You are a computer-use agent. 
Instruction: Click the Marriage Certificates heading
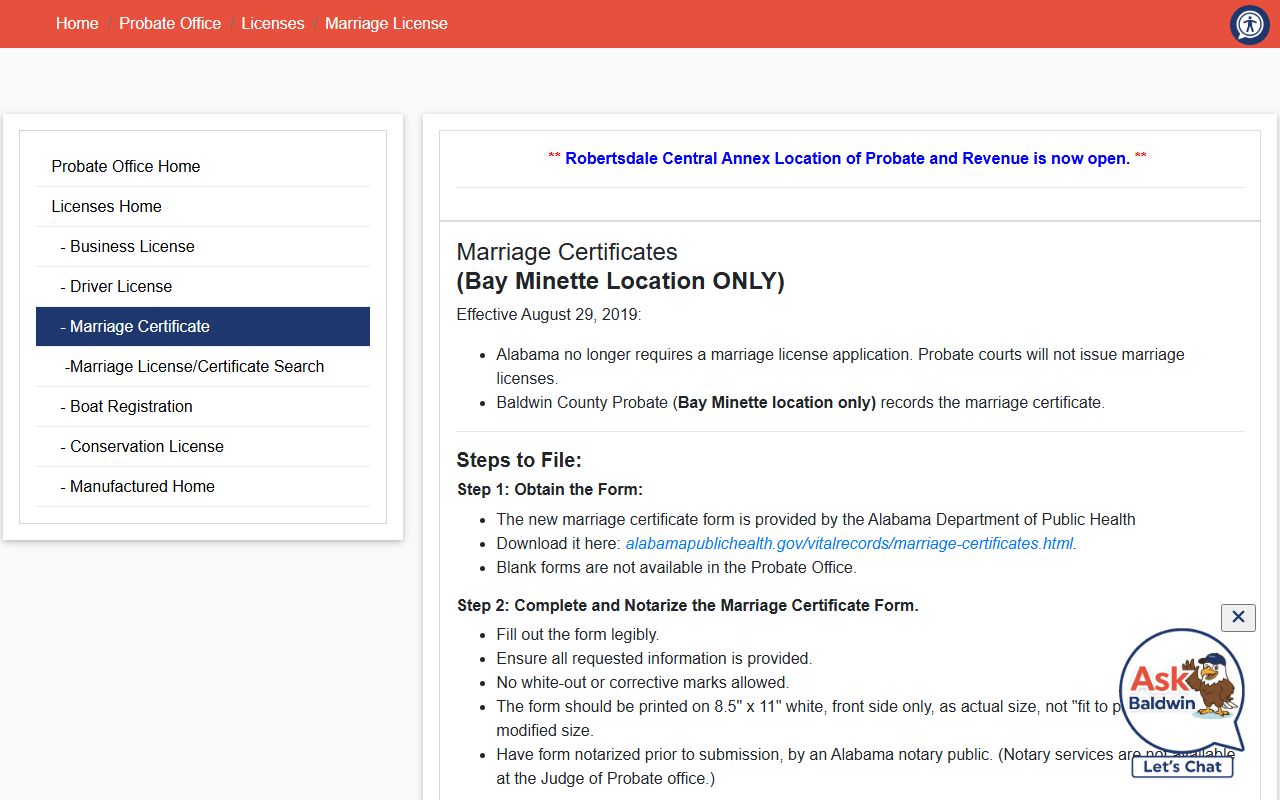click(x=567, y=252)
